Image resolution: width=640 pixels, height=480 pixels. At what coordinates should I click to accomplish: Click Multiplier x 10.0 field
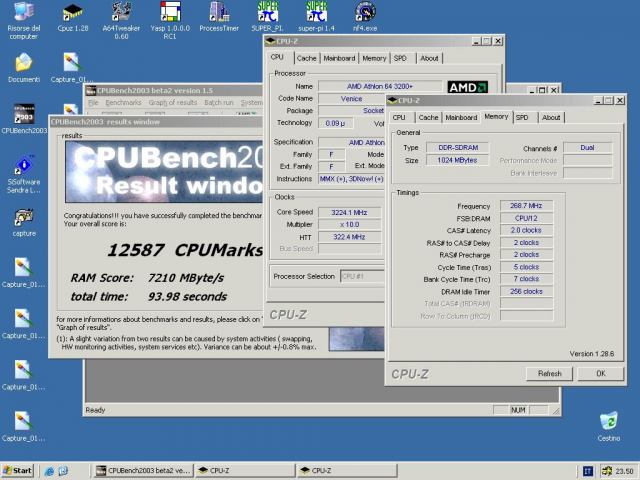point(349,224)
